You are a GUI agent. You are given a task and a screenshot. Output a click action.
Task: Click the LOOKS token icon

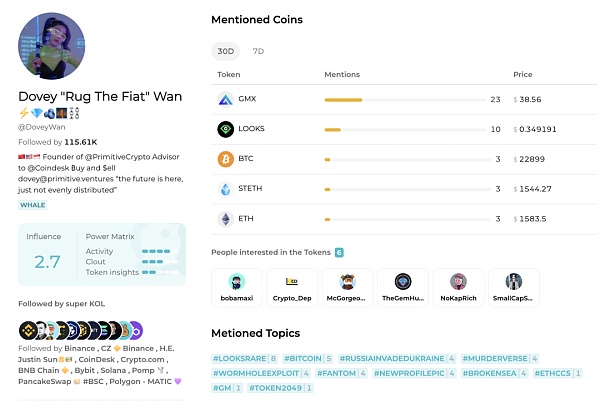tap(225, 129)
